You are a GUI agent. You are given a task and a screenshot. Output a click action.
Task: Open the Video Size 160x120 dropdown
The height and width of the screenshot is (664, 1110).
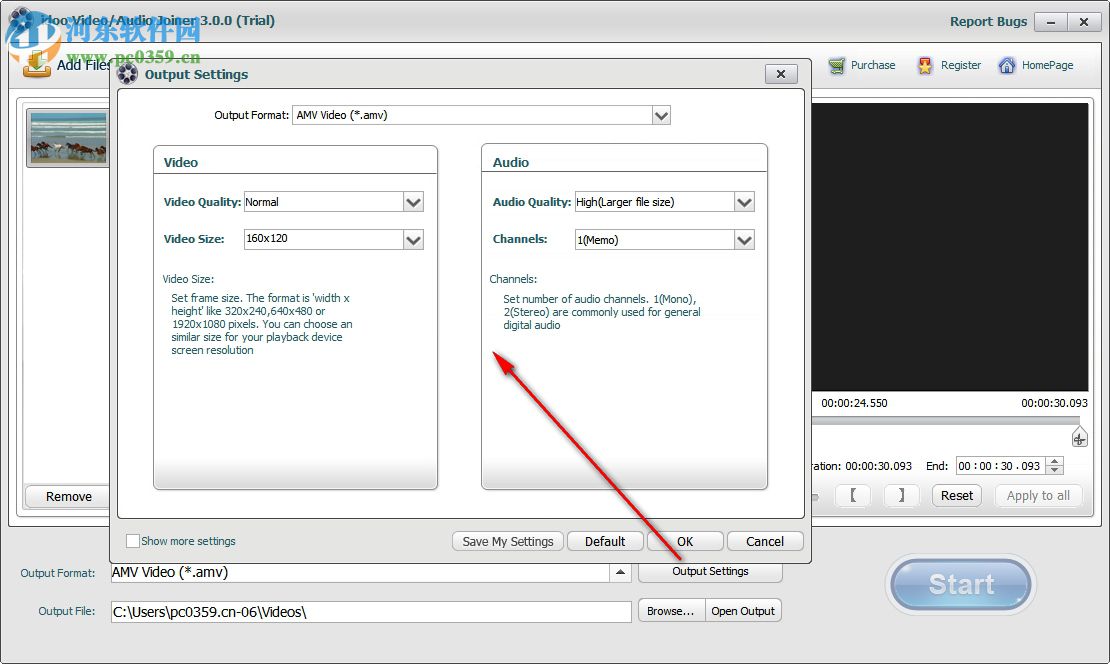(x=413, y=240)
